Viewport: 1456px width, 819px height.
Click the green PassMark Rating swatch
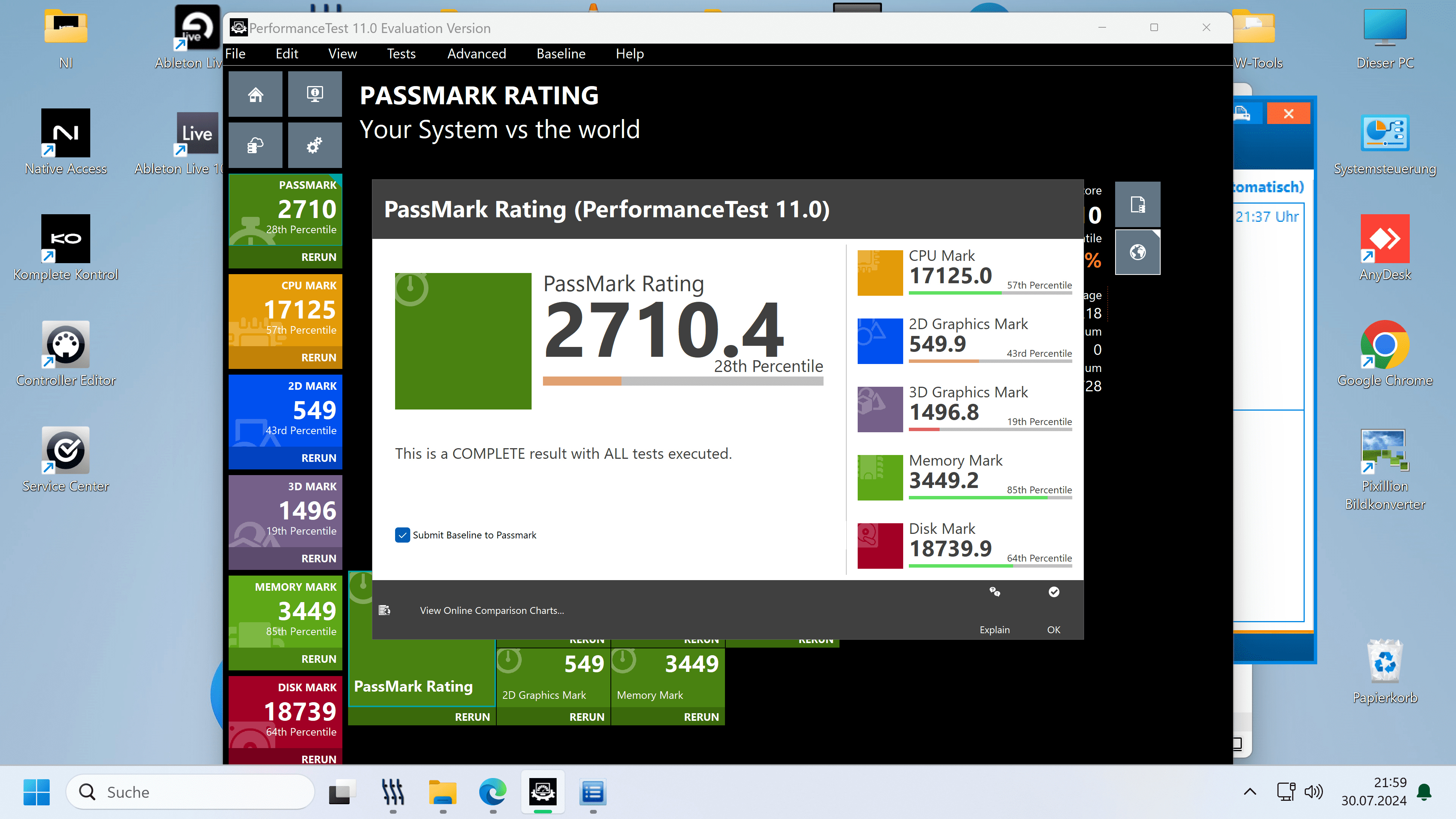click(x=463, y=341)
